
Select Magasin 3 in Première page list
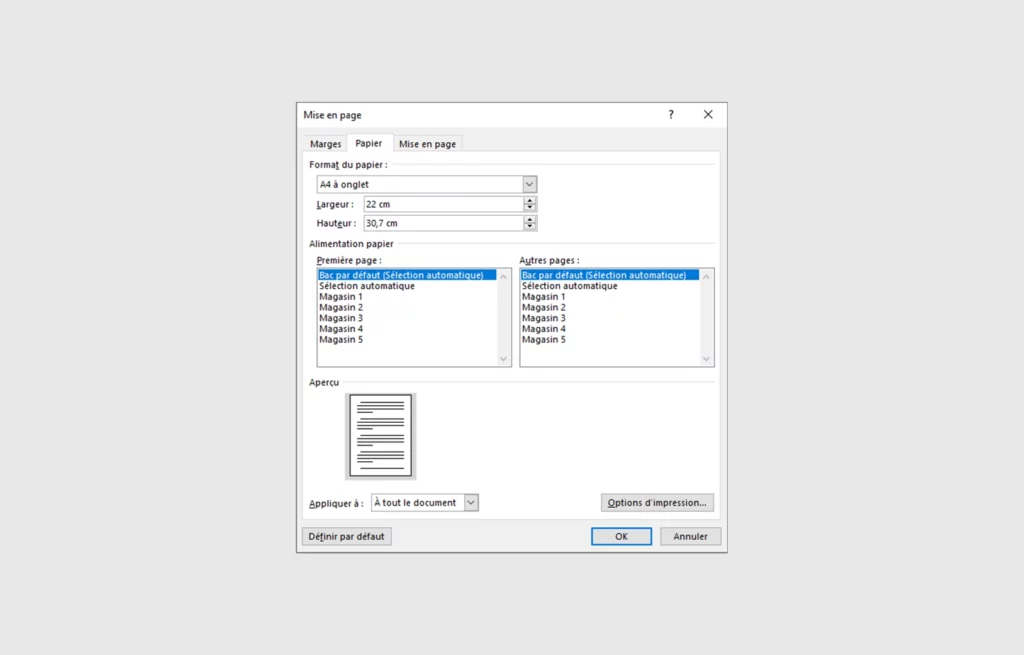(x=407, y=318)
